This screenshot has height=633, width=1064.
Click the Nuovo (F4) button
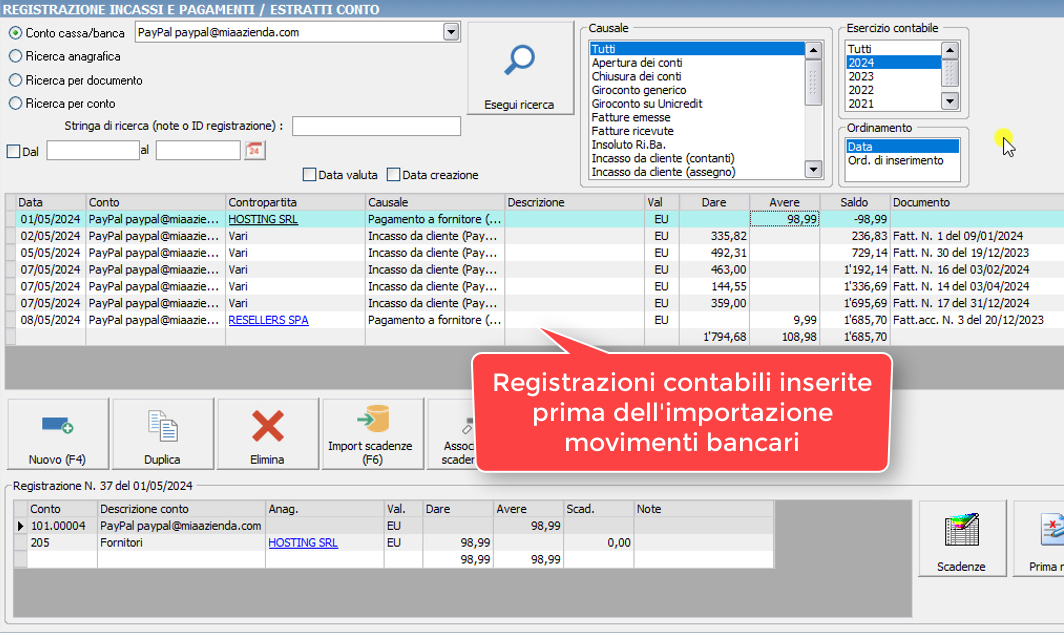[57, 434]
